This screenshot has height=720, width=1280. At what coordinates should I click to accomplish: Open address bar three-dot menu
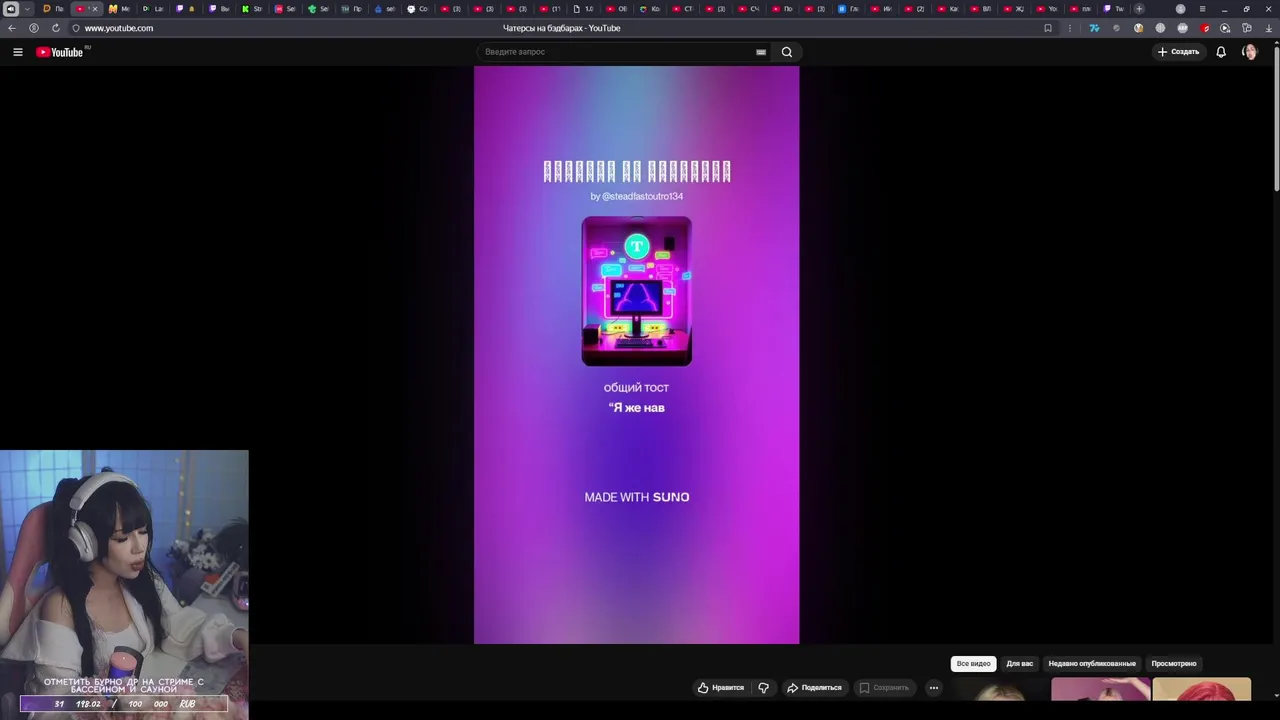(x=1070, y=28)
